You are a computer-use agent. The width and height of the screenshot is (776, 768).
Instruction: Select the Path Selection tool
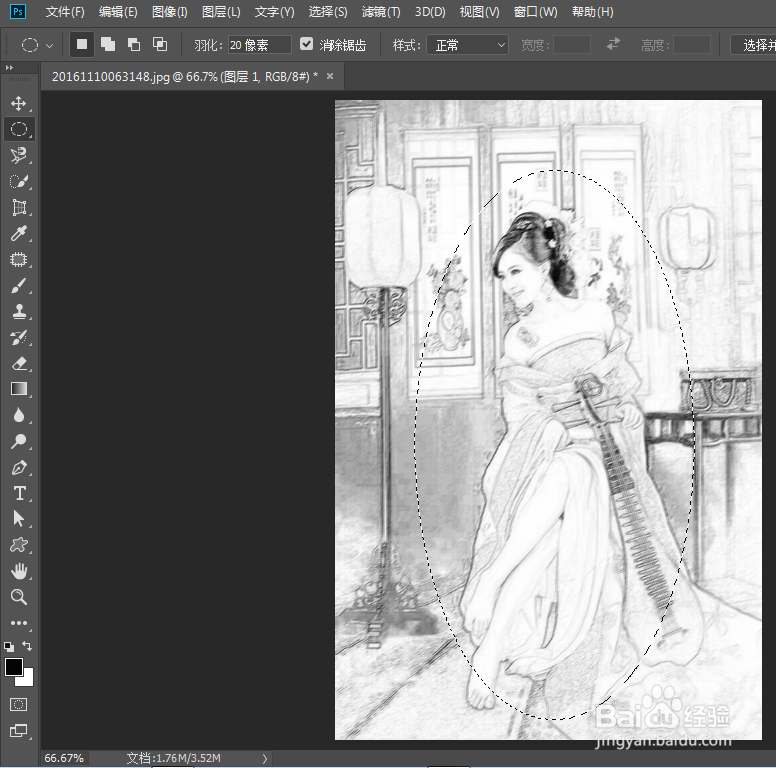[19, 519]
